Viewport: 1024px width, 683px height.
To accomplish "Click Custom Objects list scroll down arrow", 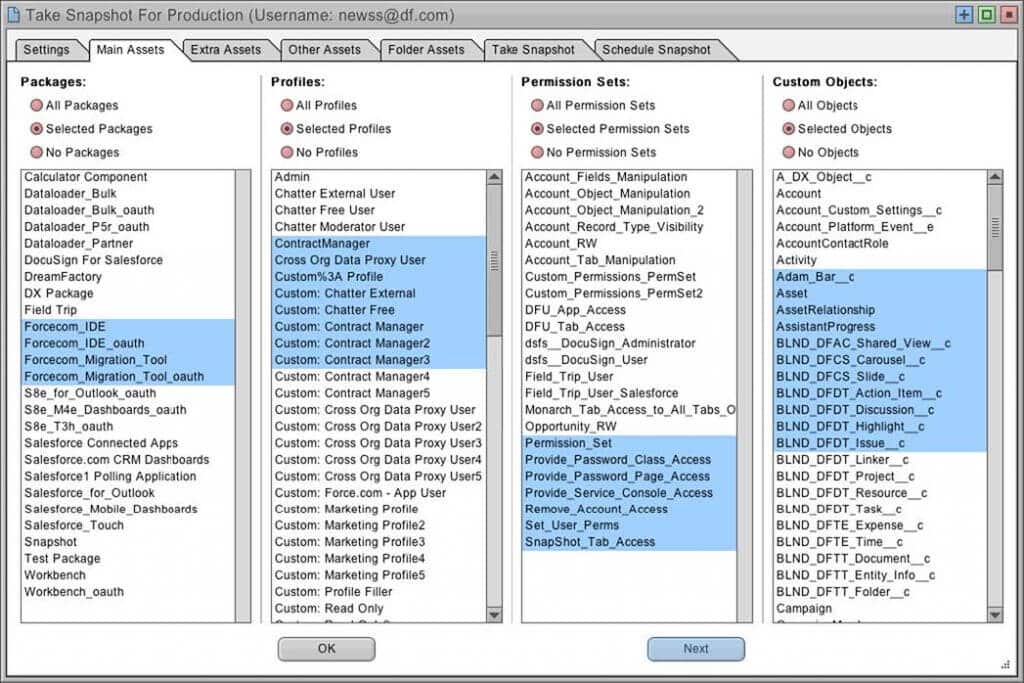I will point(995,614).
